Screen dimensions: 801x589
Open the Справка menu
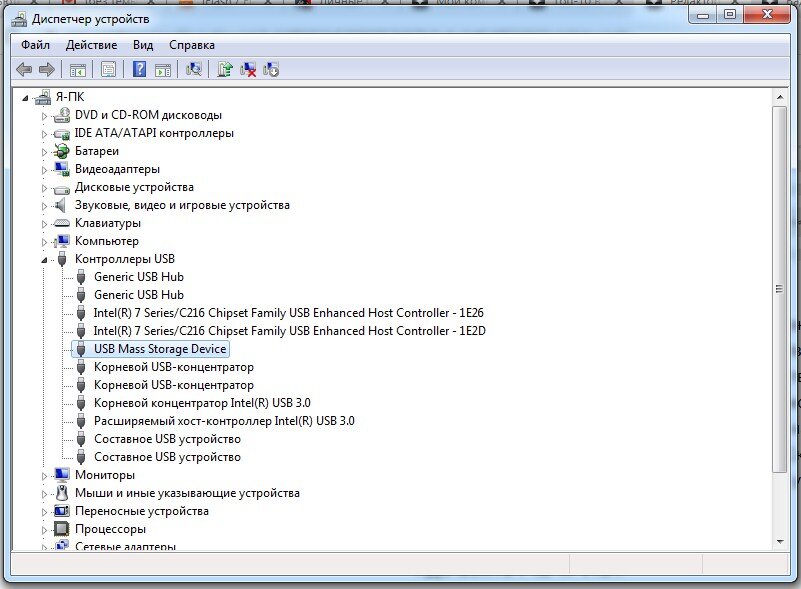tap(192, 45)
